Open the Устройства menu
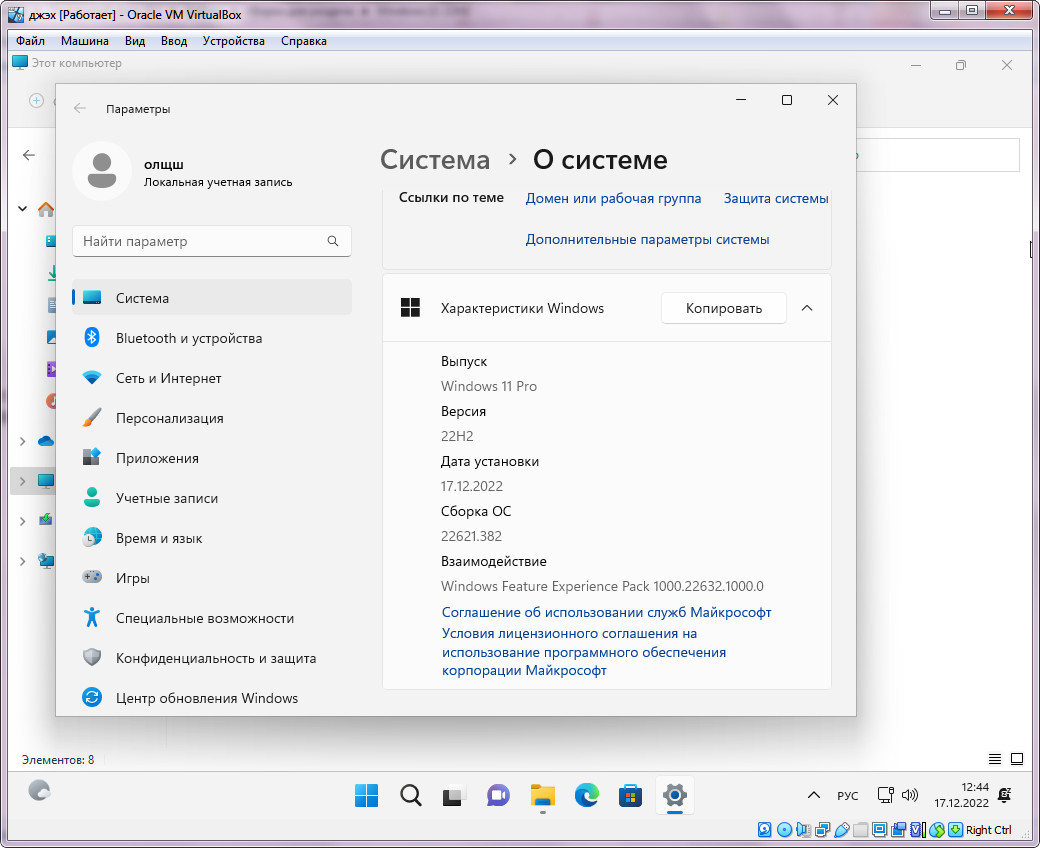Viewport: 1040px width, 848px height. click(x=233, y=40)
